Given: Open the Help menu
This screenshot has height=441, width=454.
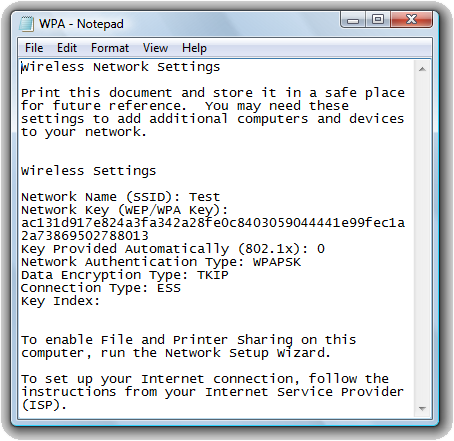Looking at the screenshot, I should coord(194,48).
